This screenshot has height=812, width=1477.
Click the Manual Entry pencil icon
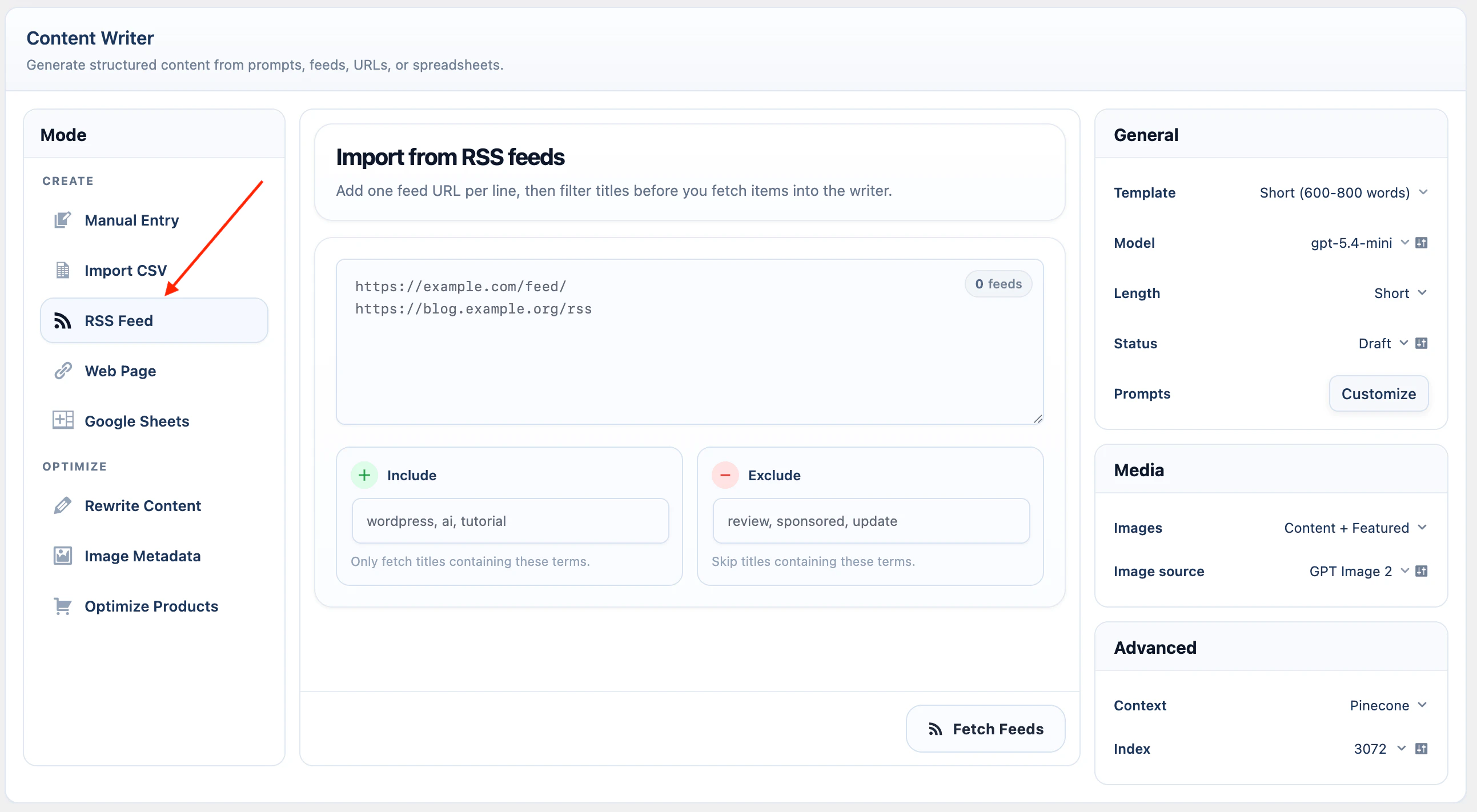62,220
